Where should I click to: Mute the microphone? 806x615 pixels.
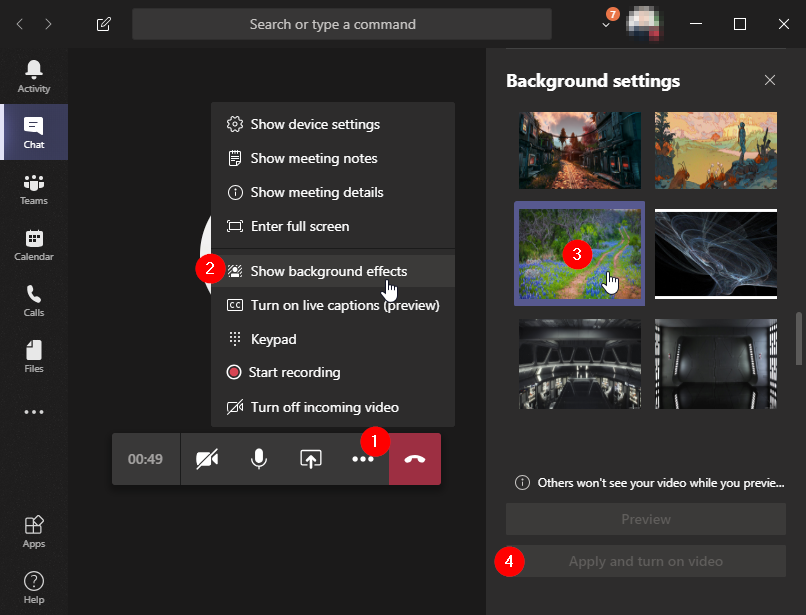tap(259, 459)
